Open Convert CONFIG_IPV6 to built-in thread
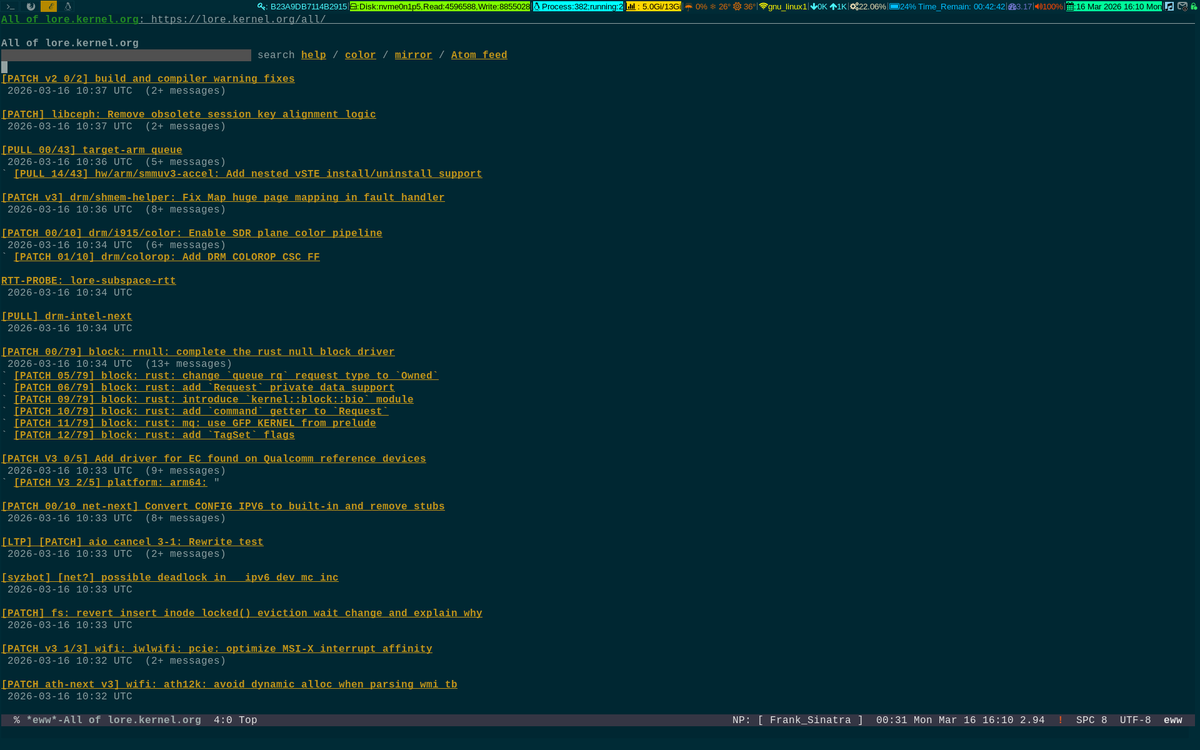1200x750 pixels. point(223,507)
